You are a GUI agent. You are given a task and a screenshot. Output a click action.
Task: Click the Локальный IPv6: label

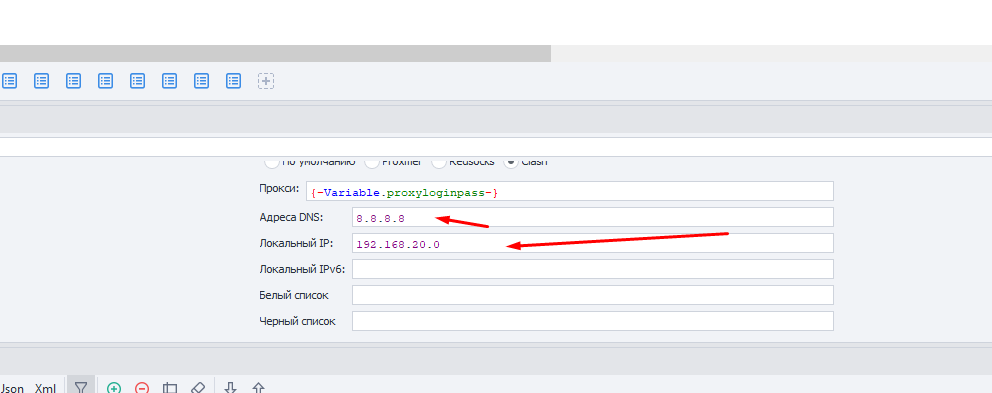point(302,269)
